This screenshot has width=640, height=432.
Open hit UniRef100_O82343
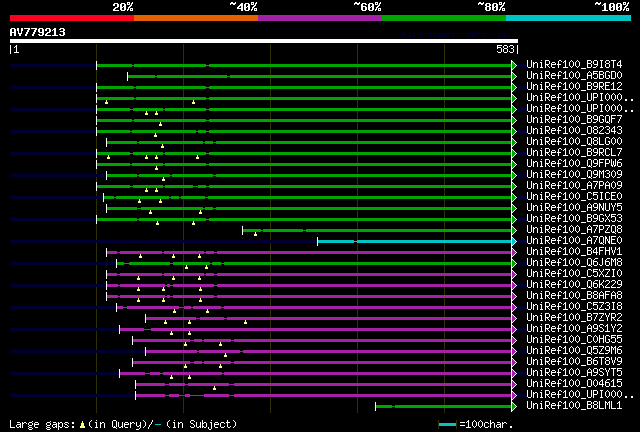[x=574, y=130]
